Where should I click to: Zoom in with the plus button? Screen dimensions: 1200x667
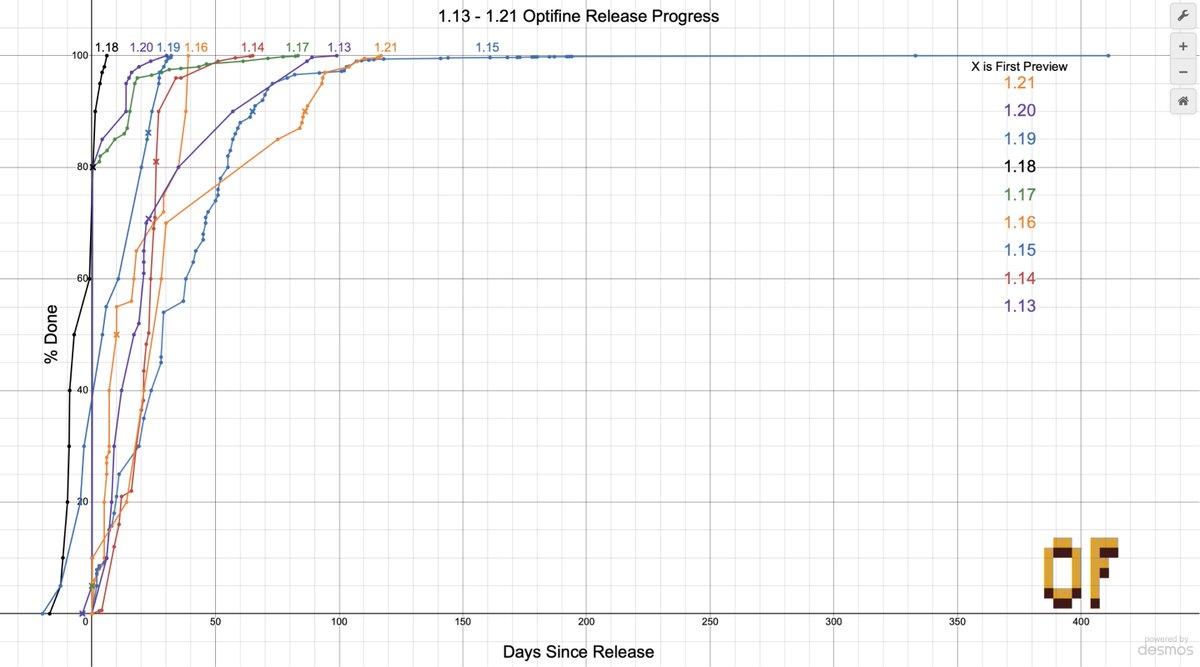coord(1182,48)
